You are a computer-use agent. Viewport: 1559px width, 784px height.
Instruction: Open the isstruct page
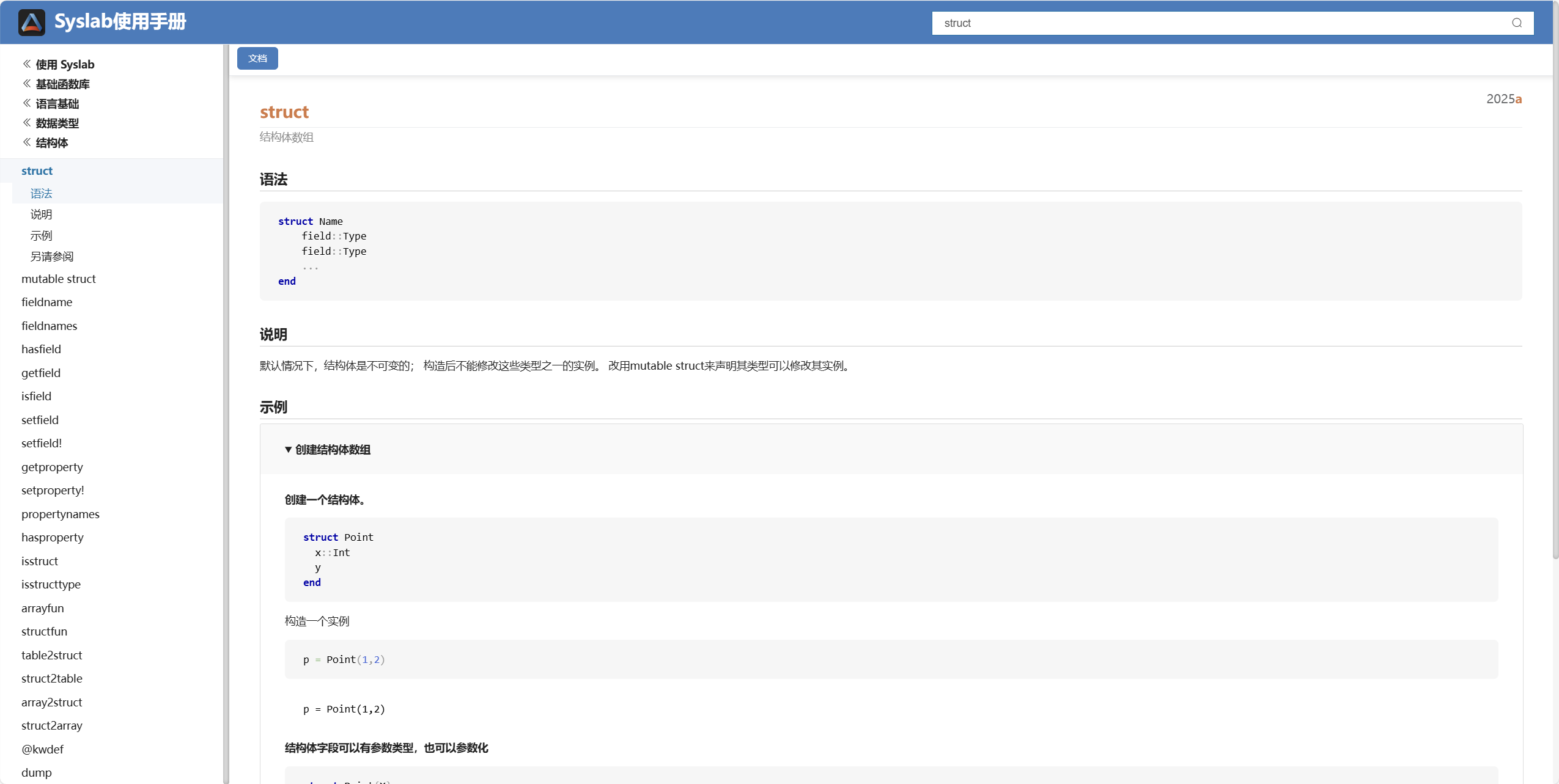pyautogui.click(x=40, y=562)
